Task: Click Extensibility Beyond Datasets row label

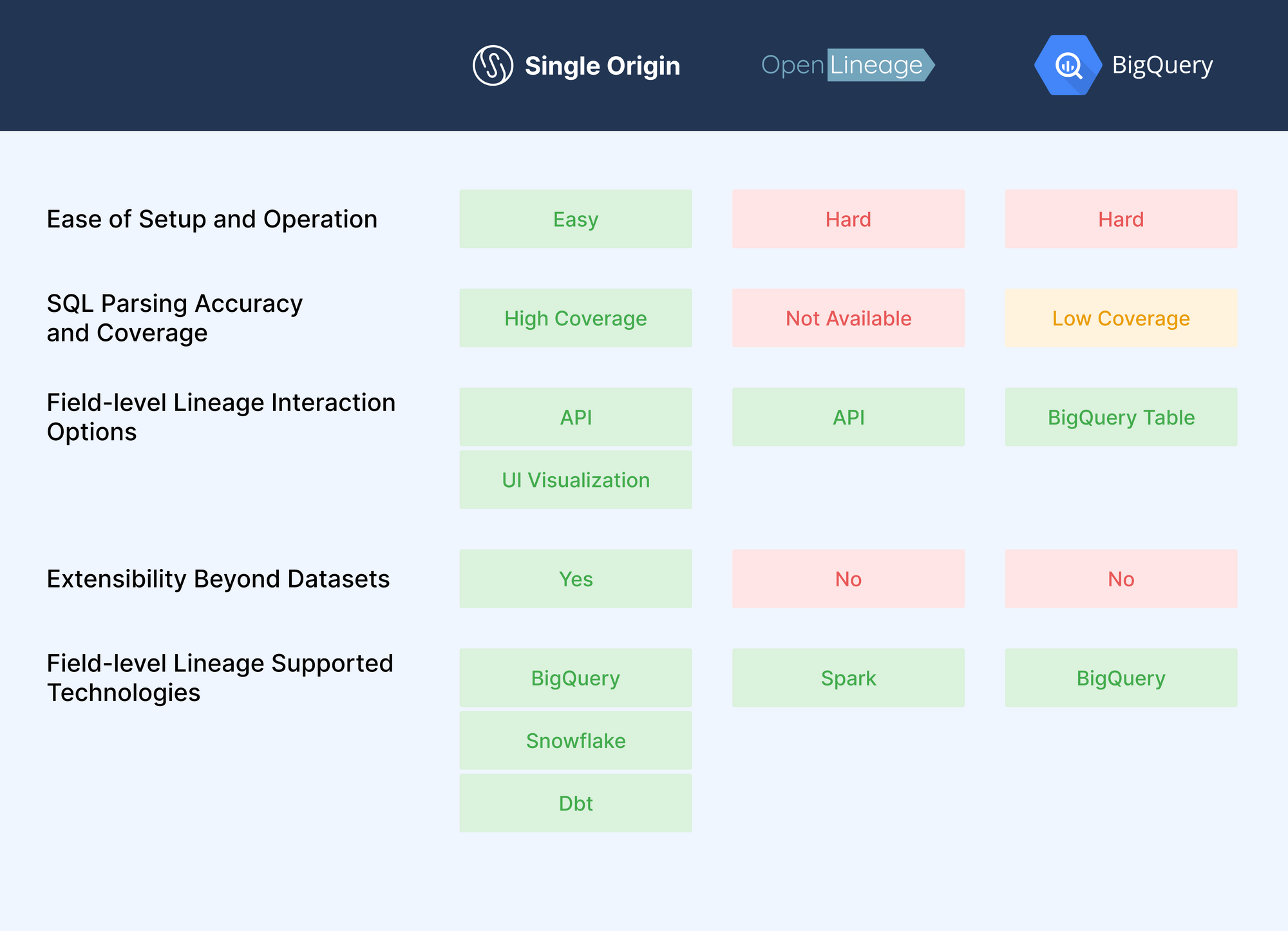Action: pos(218,579)
